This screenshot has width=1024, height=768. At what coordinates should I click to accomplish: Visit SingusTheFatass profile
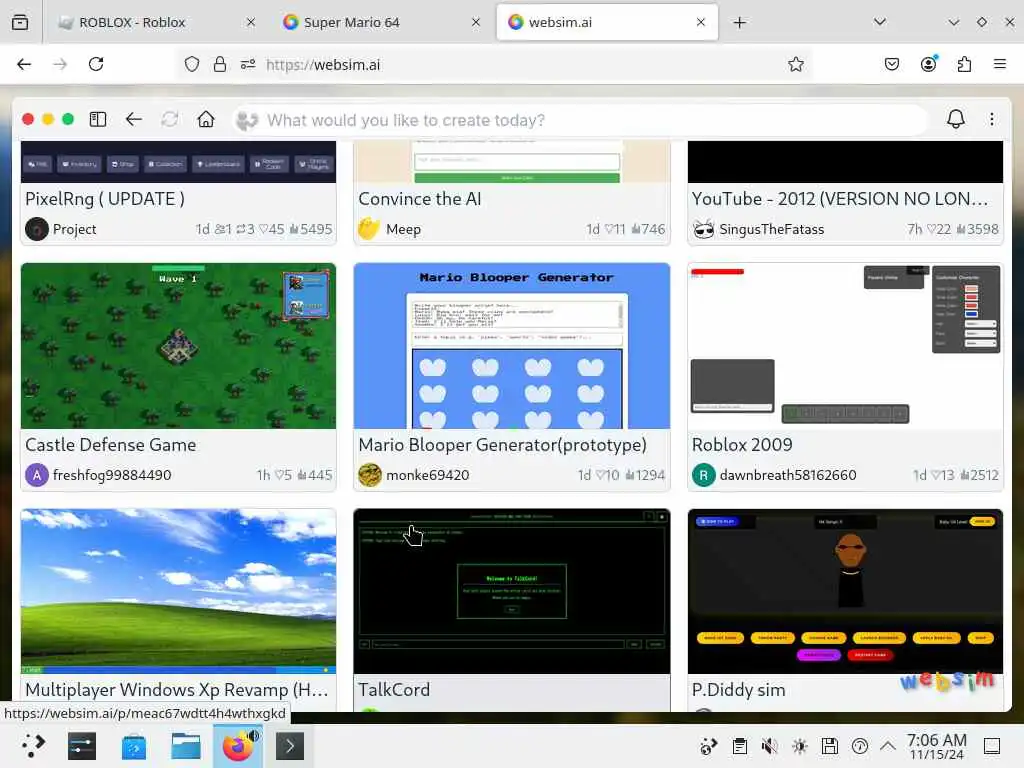771,229
